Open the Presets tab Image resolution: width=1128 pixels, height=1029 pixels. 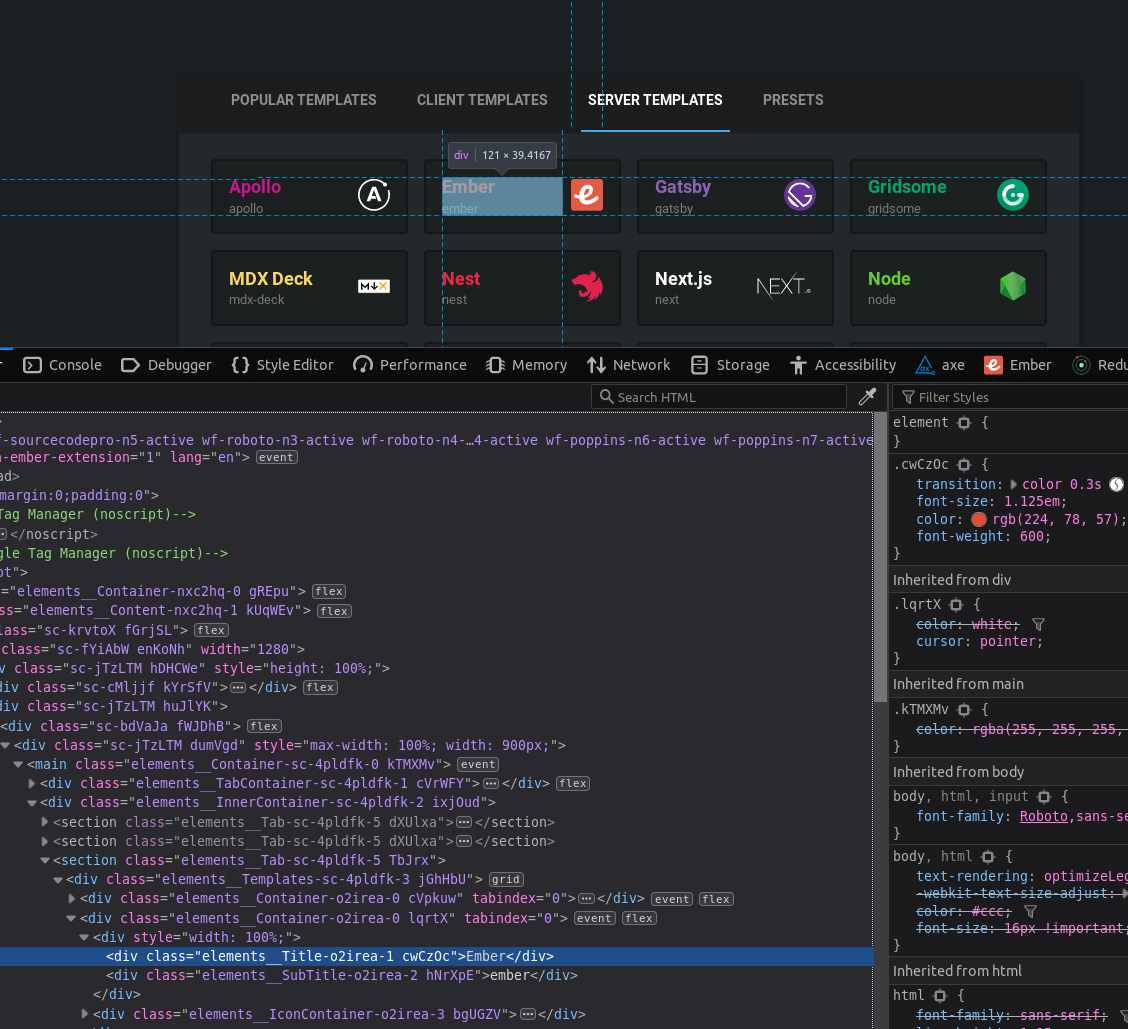tap(793, 100)
